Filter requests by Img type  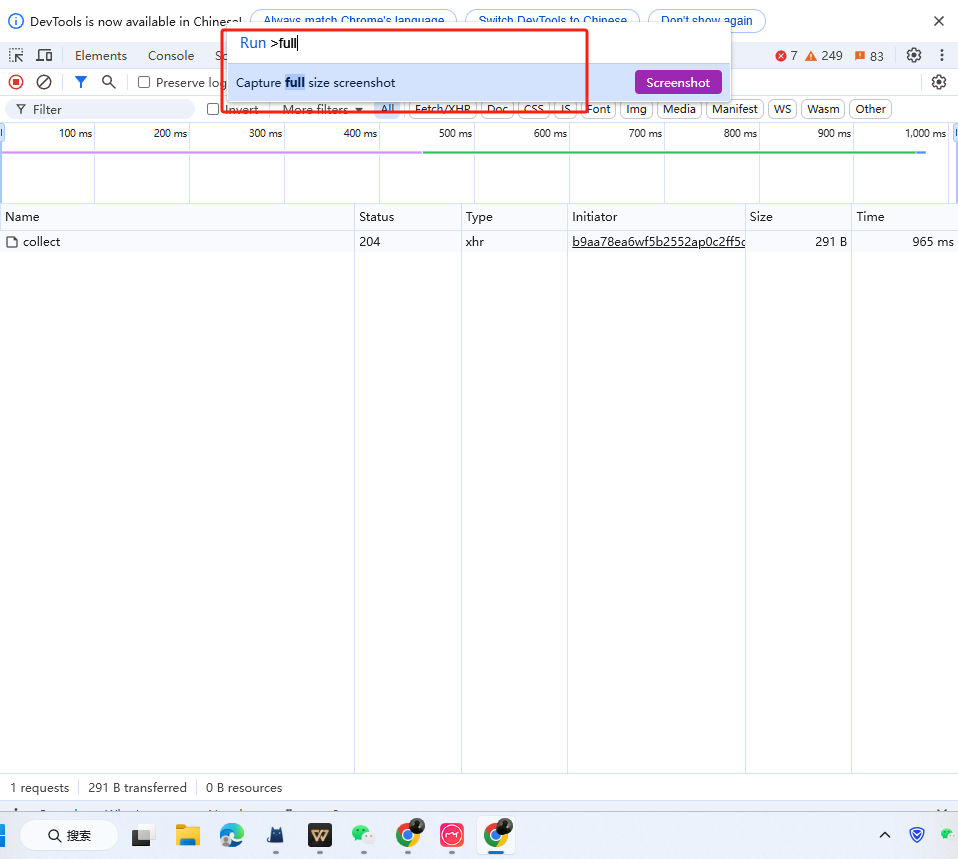tap(636, 109)
